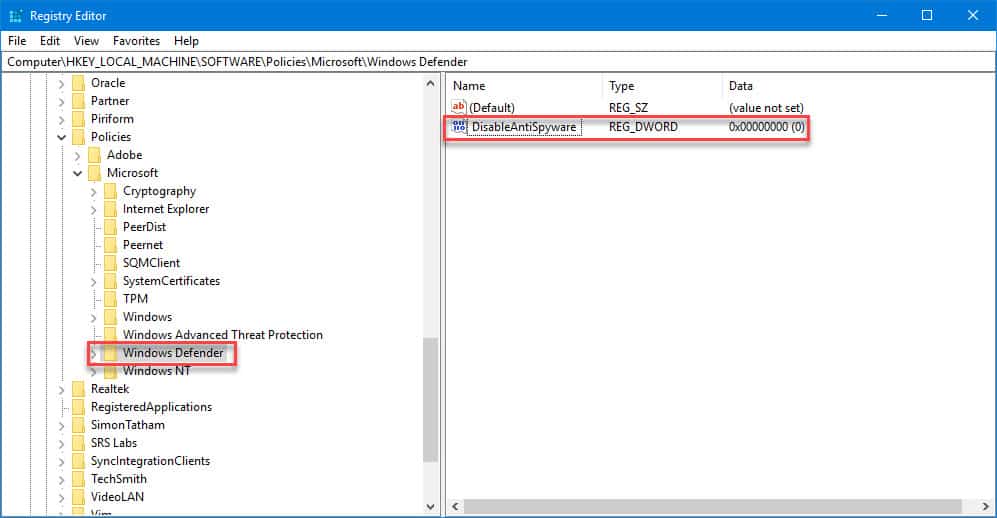The height and width of the screenshot is (518, 997).
Task: Click the Adobe folder icon
Action: (95, 155)
